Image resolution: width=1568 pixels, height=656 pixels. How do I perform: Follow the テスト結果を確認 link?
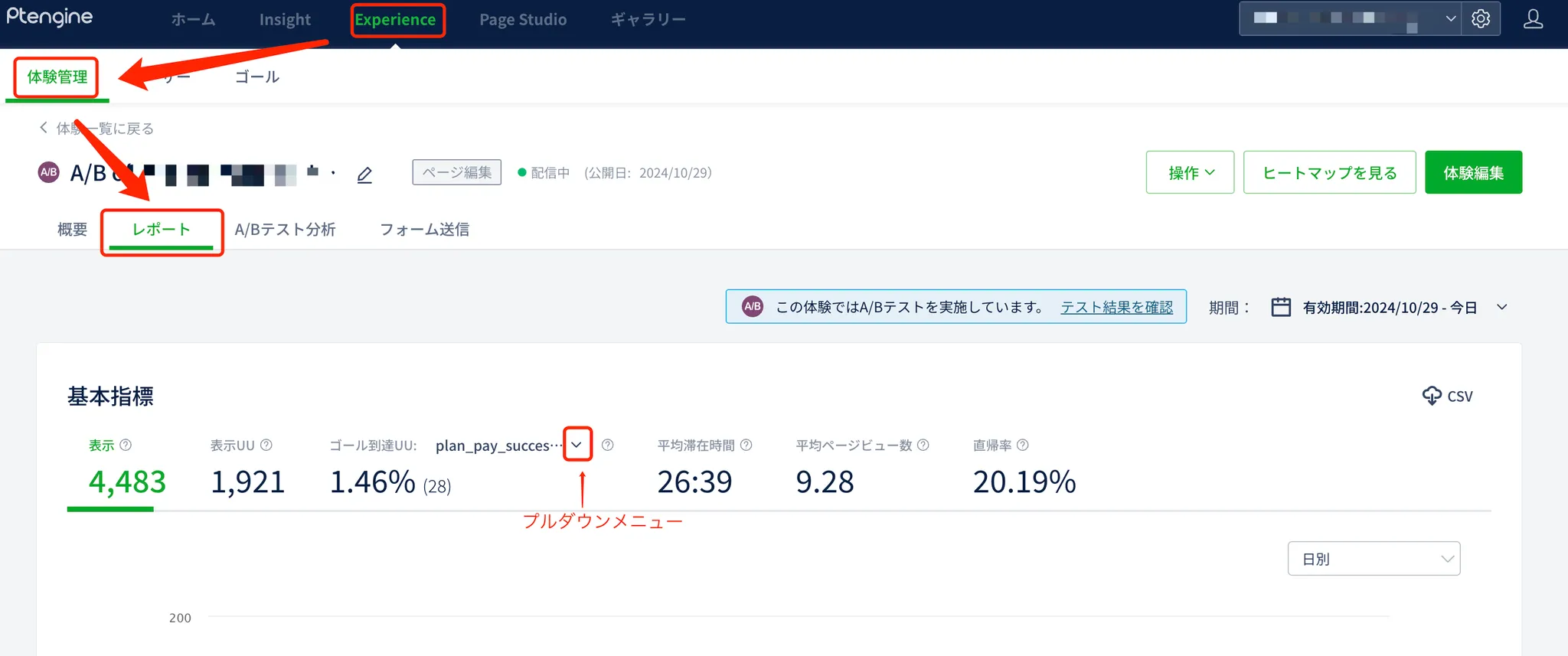1116,307
